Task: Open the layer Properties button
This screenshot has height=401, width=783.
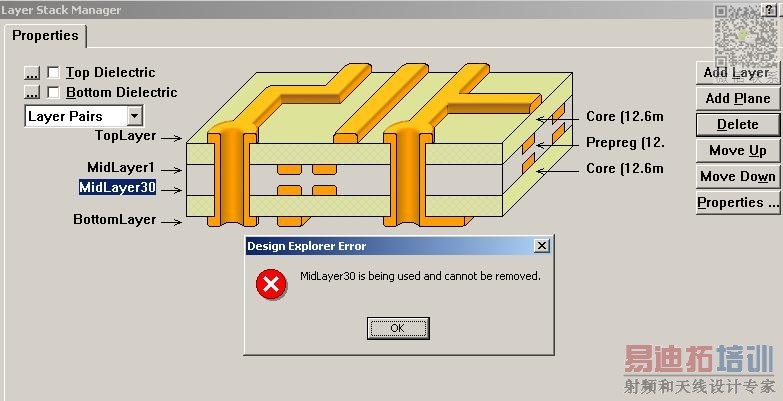Action: click(737, 202)
